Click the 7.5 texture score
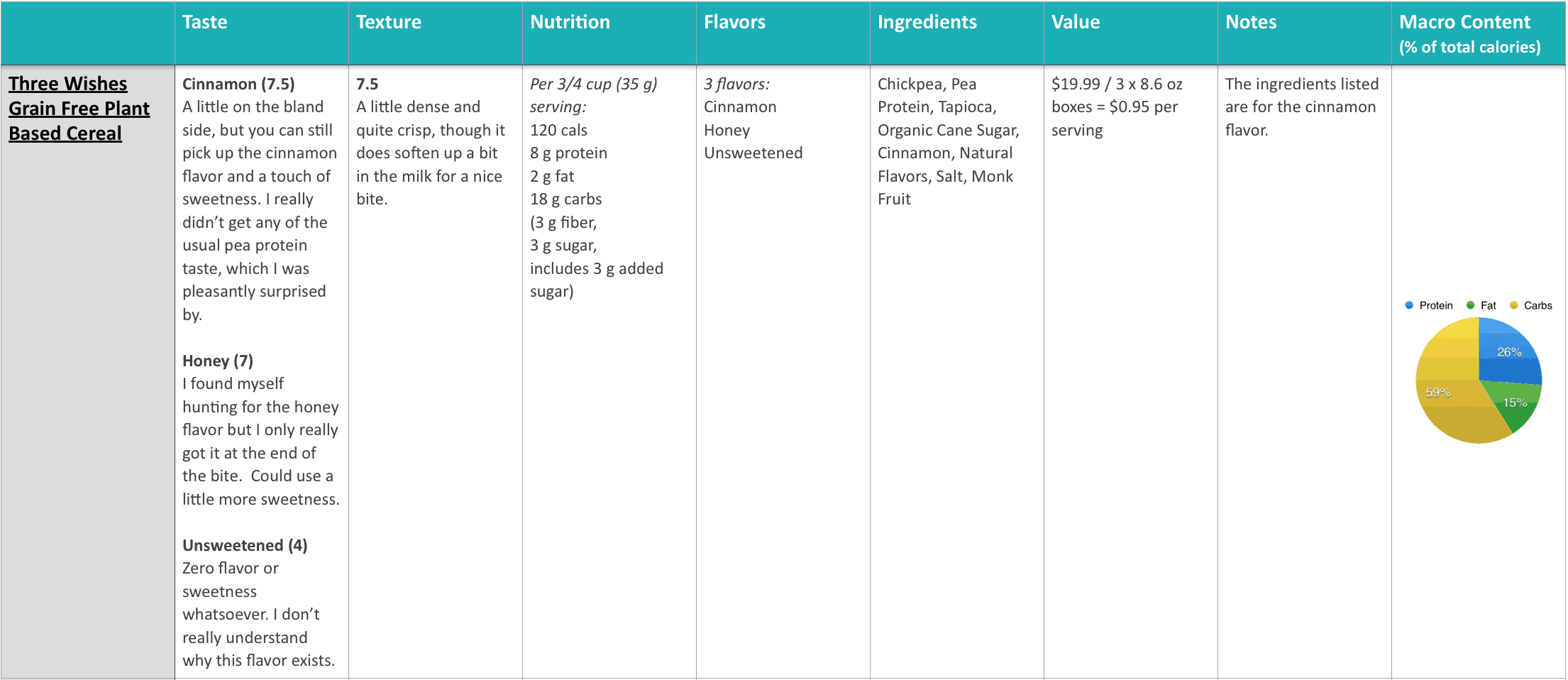Viewport: 1568px width, 680px height. [x=367, y=84]
